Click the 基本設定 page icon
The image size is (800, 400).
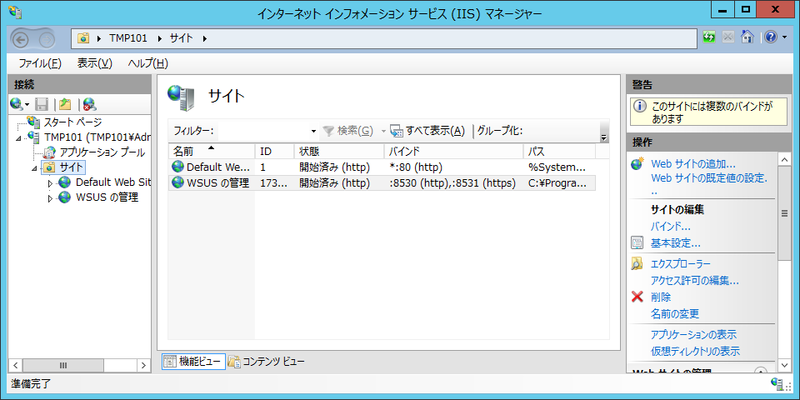(x=637, y=243)
